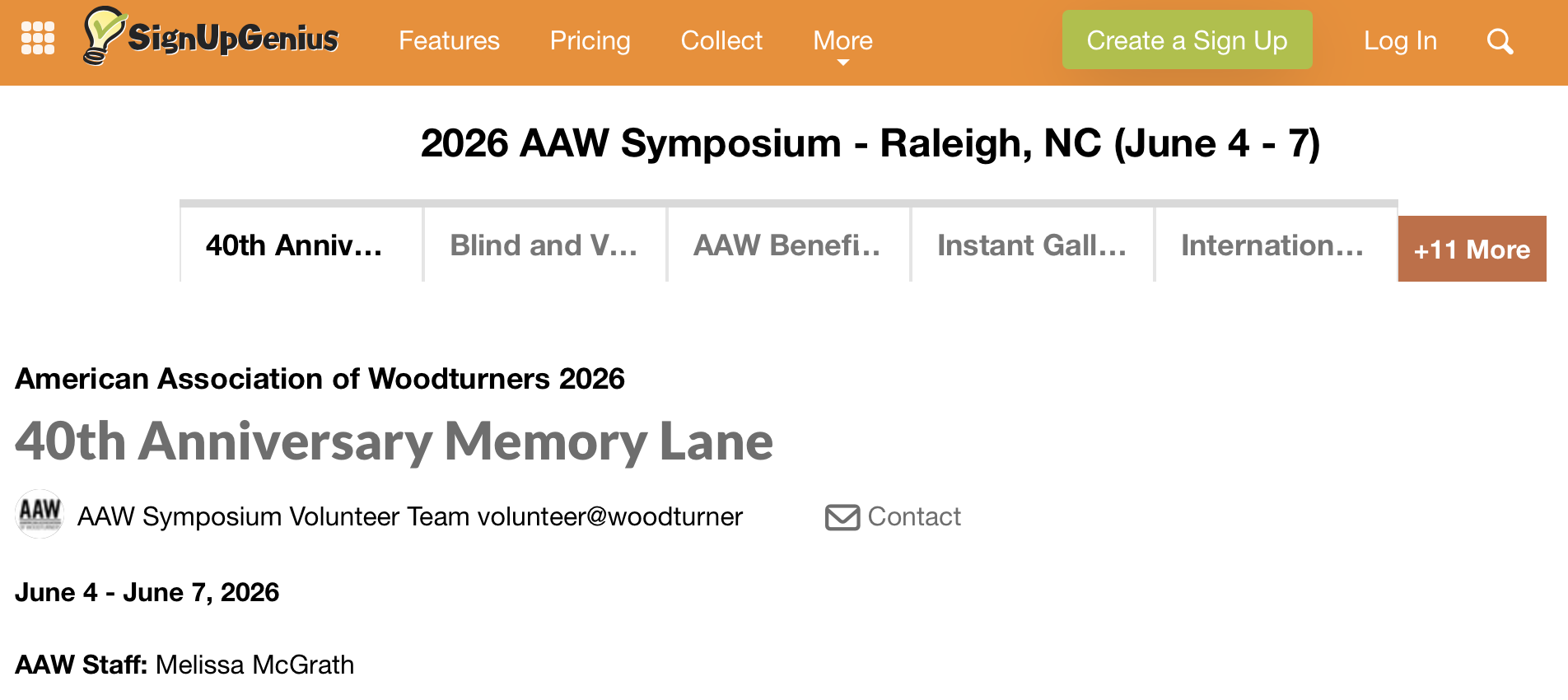Open the apps grid menu
Image resolution: width=1568 pixels, height=700 pixels.
pos(38,37)
